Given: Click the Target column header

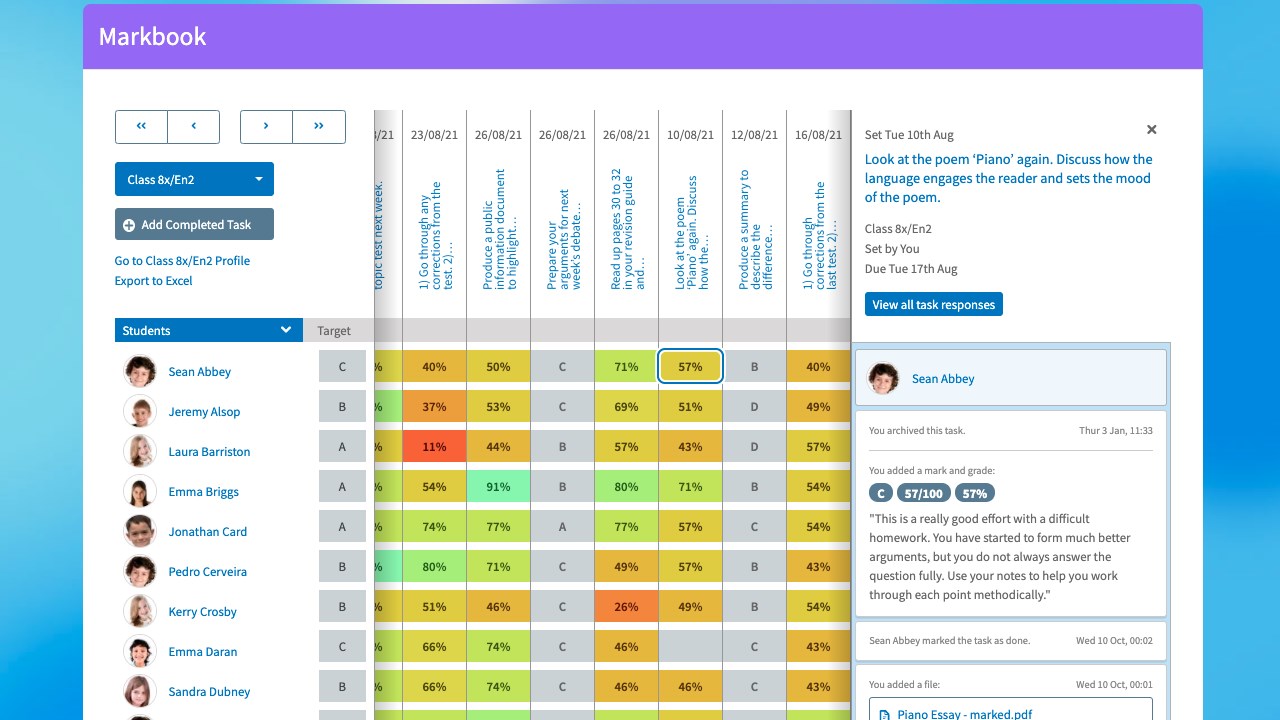Looking at the screenshot, I should click(334, 331).
